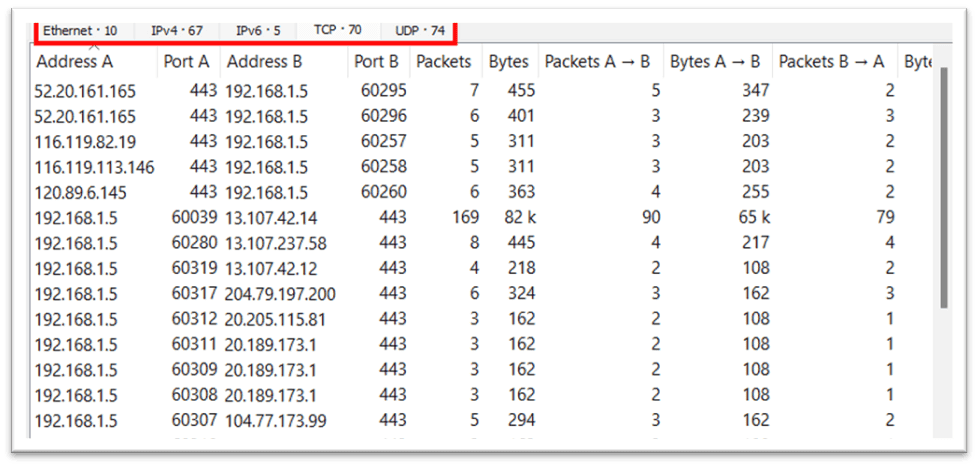Switch to the UDP · 74 tab
The width and height of the screenshot is (978, 467).
[x=420, y=31]
